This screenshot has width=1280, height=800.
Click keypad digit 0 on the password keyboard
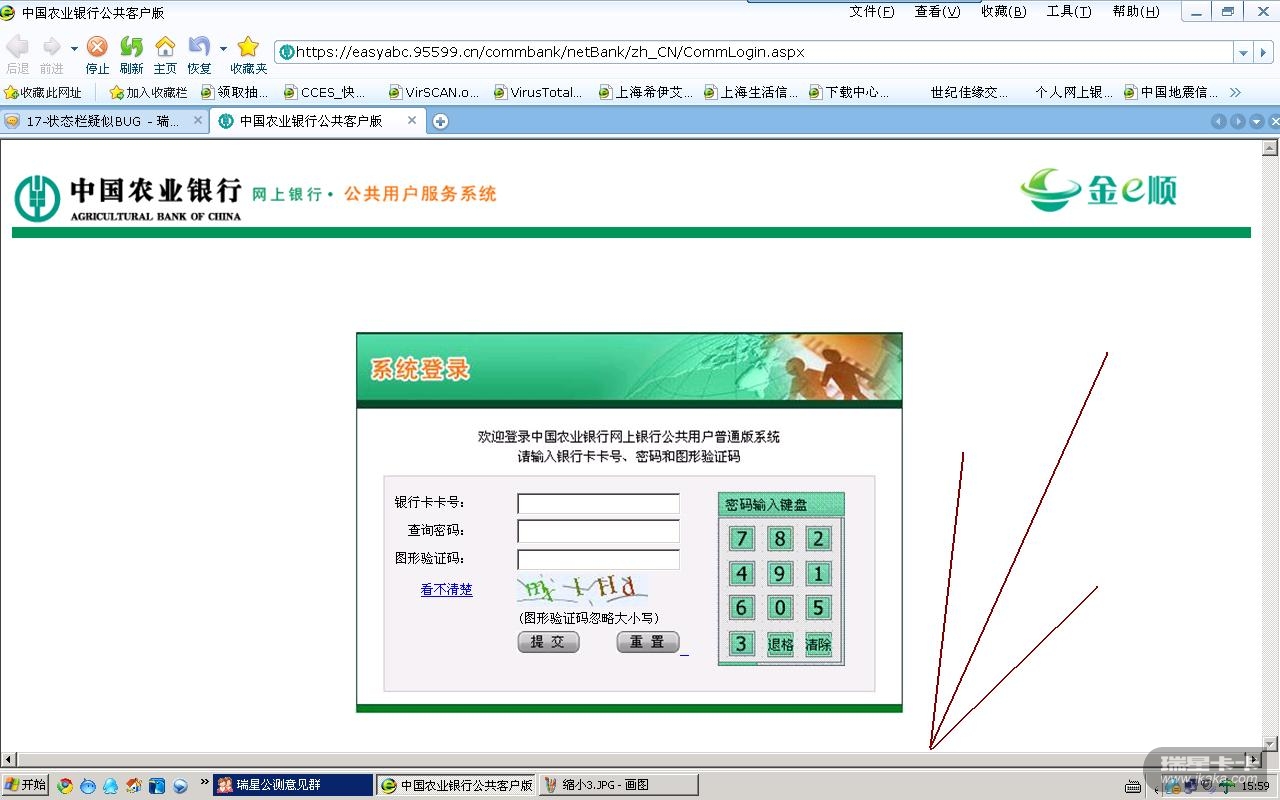[780, 608]
